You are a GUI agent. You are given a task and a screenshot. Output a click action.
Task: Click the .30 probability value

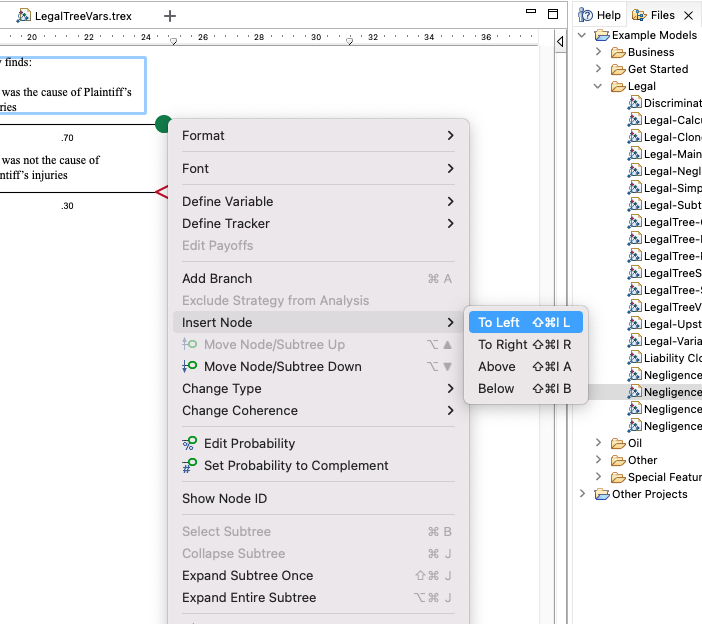point(67,206)
